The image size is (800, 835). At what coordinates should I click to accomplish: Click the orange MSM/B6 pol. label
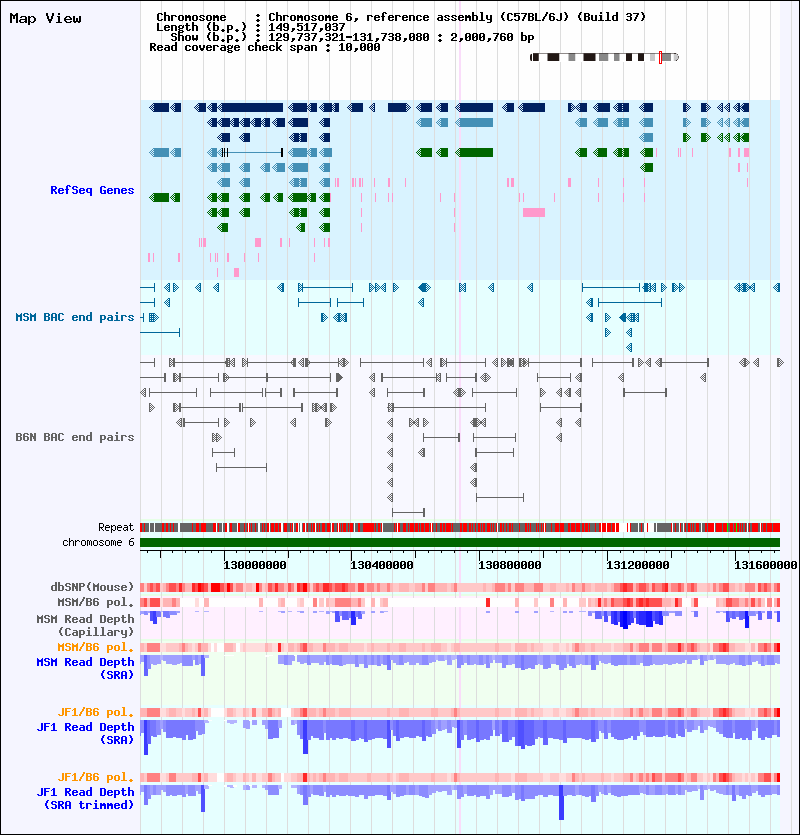coord(96,647)
